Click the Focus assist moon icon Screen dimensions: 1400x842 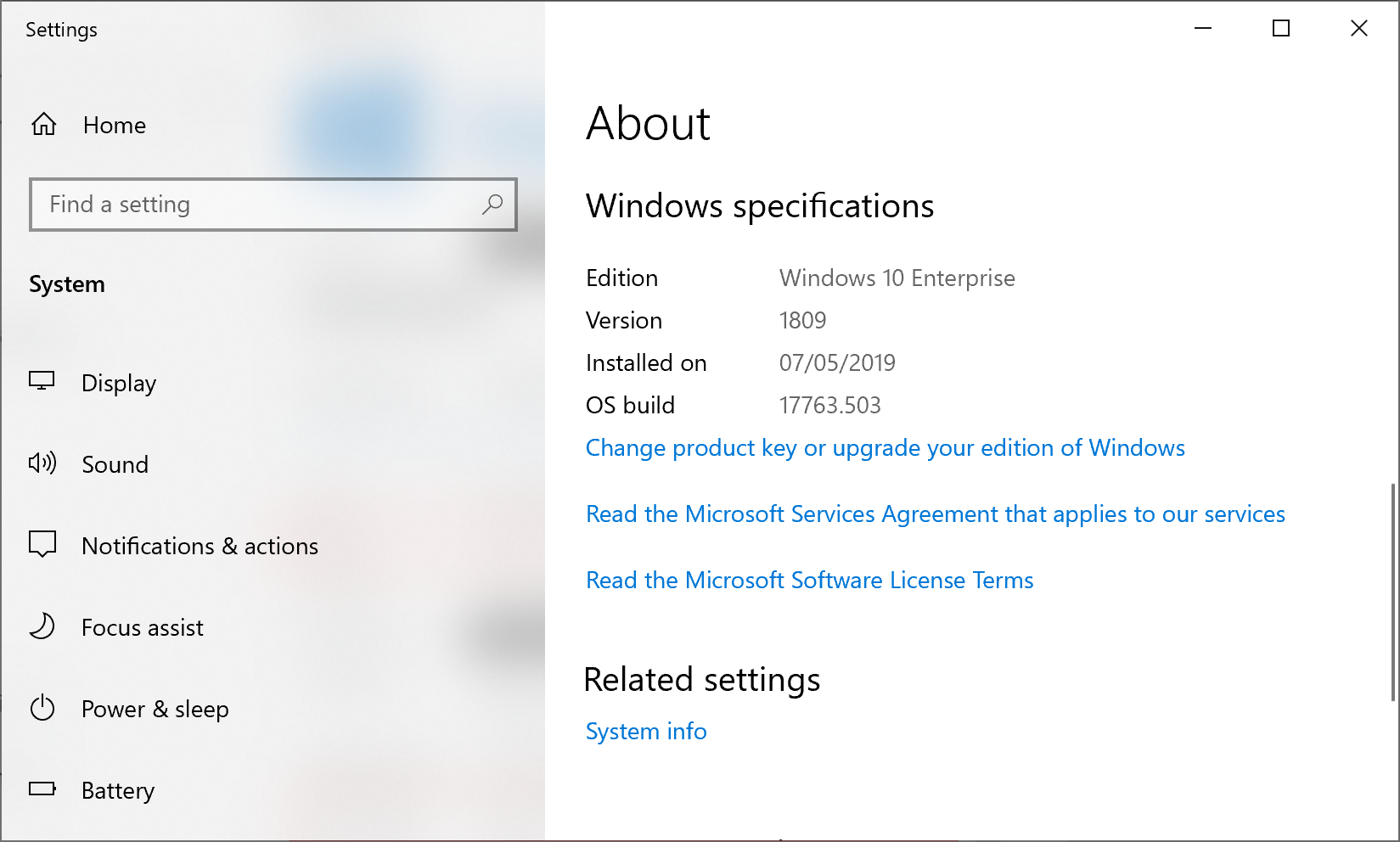[x=42, y=626]
